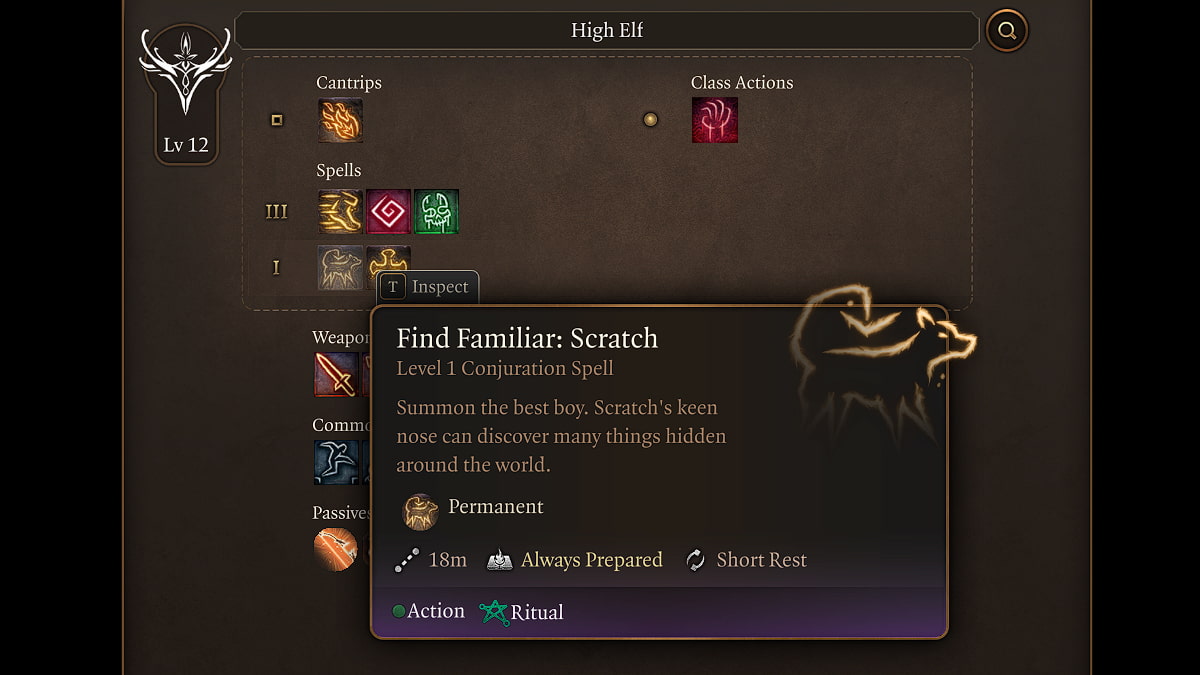Click the red claw Class Actions icon
Viewport: 1200px width, 675px height.
(x=714, y=120)
